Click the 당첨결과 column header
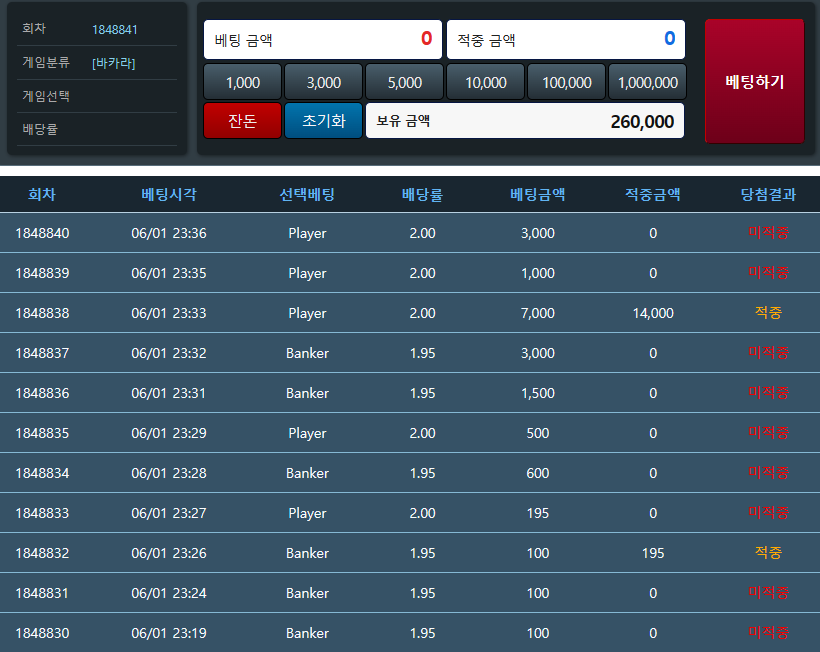 point(768,195)
